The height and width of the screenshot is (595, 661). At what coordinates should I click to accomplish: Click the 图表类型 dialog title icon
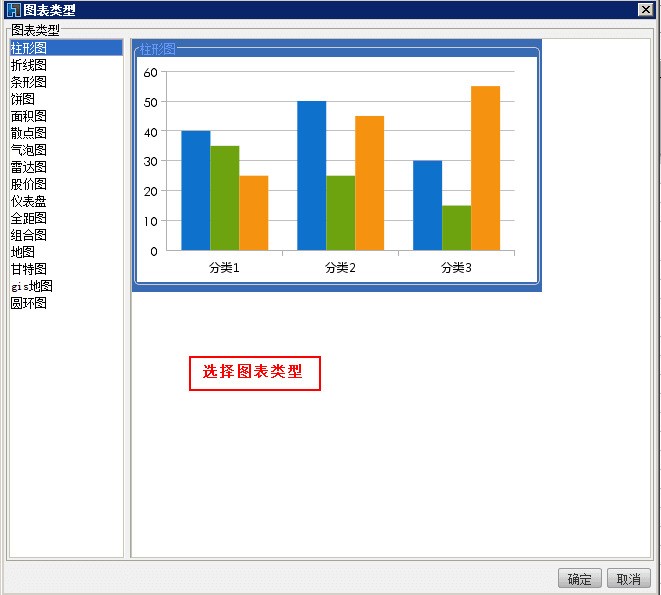point(13,10)
